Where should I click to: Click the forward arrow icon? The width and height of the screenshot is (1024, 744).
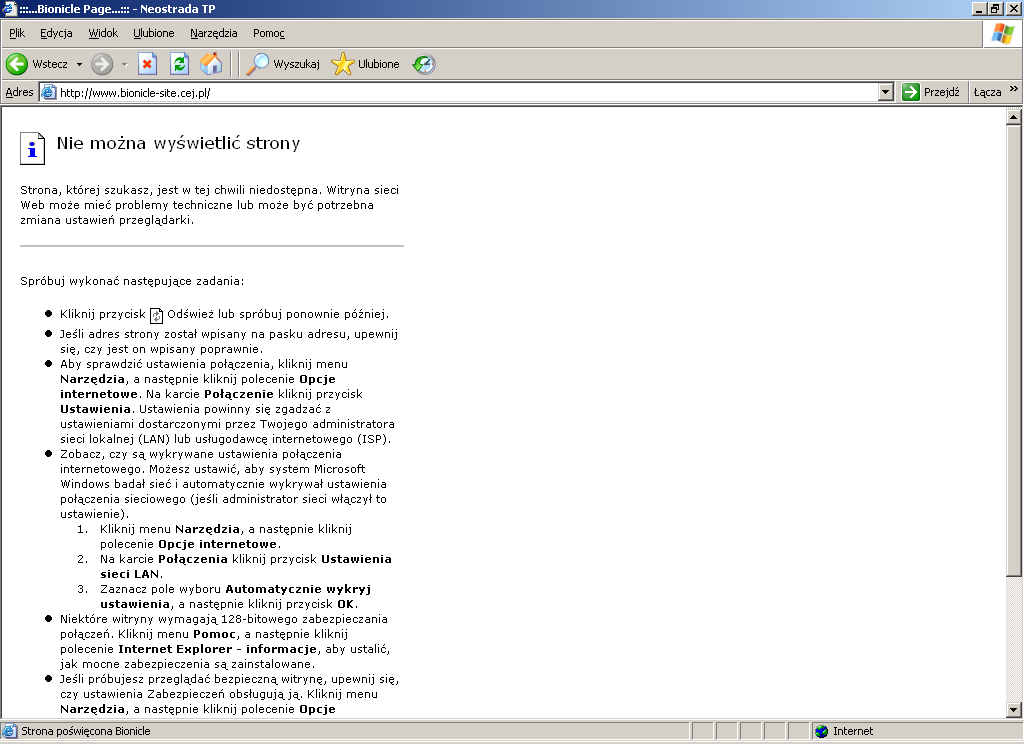click(x=101, y=64)
